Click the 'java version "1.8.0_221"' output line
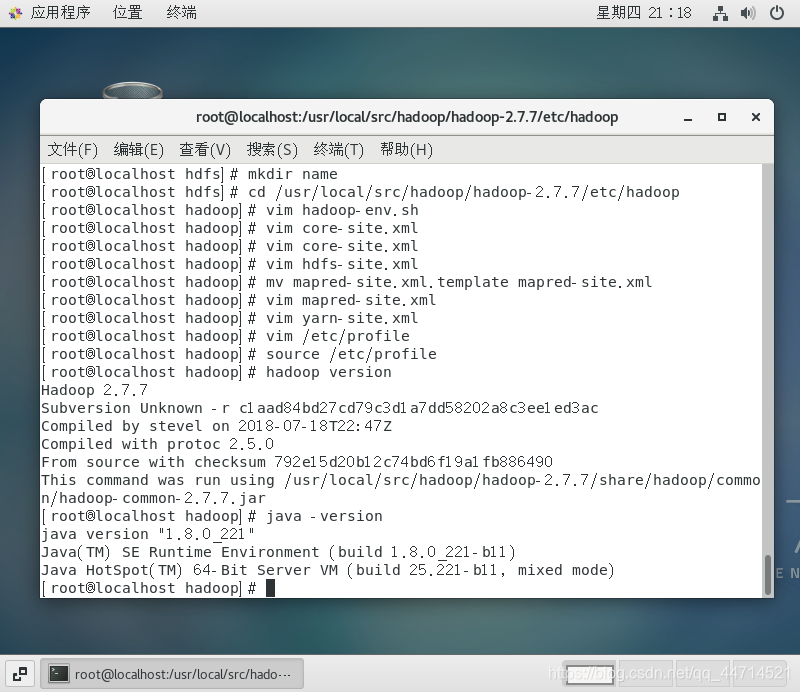 point(148,534)
